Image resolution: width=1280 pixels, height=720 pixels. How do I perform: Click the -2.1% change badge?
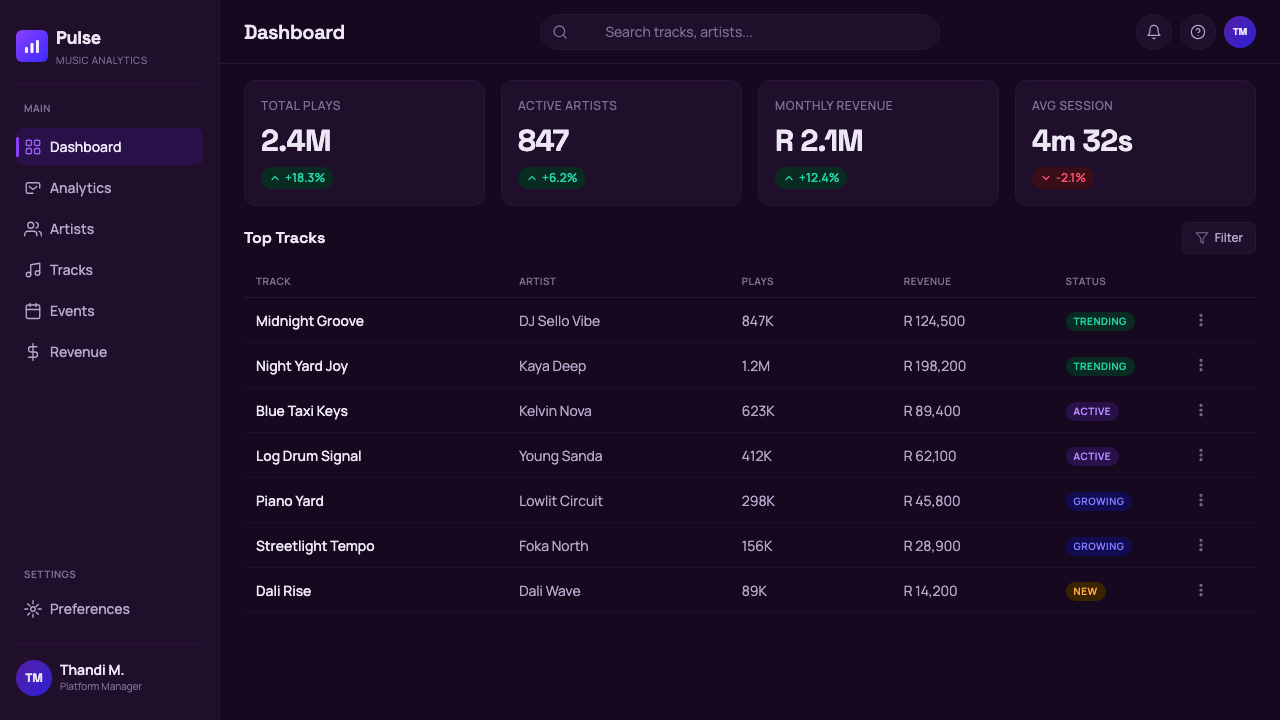[1063, 178]
